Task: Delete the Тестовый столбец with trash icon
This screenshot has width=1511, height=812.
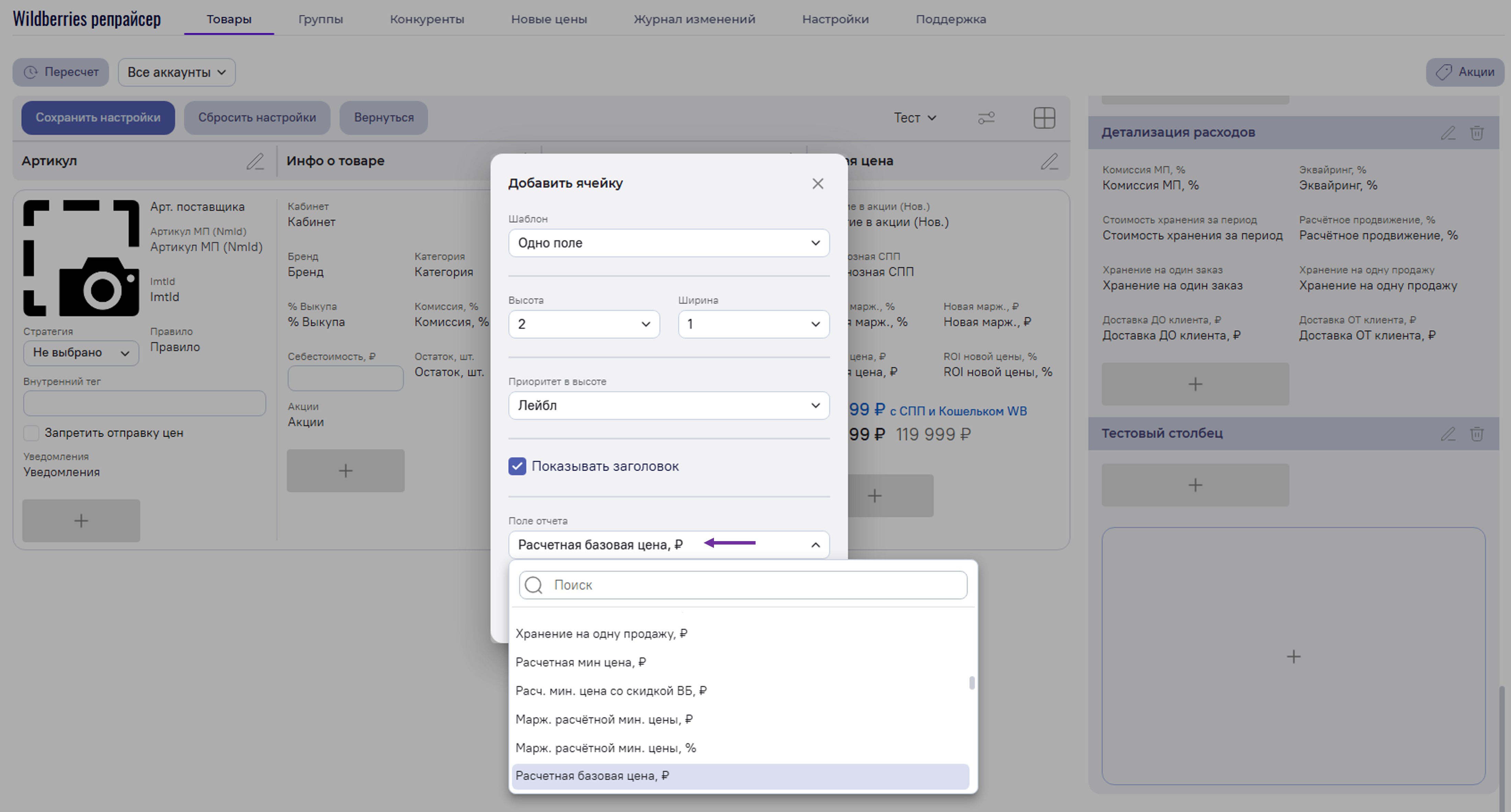Action: pyautogui.click(x=1476, y=434)
